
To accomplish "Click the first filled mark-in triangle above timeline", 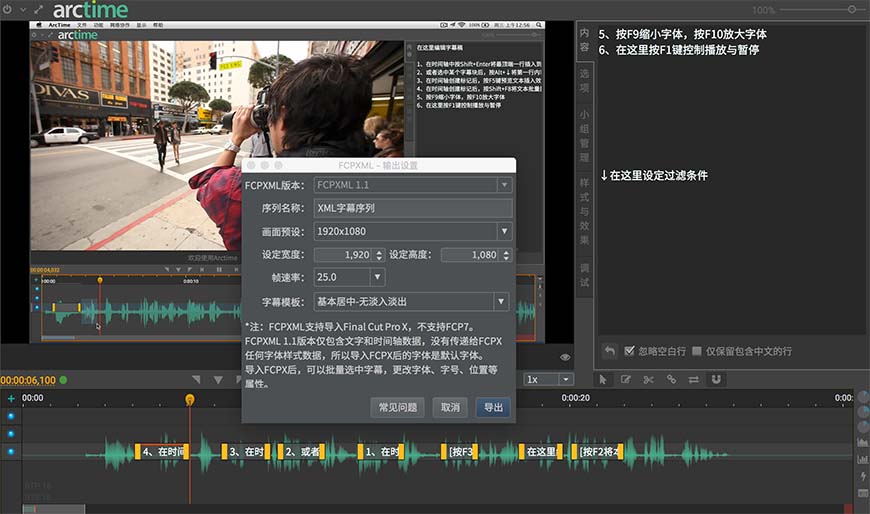I will 196,380.
